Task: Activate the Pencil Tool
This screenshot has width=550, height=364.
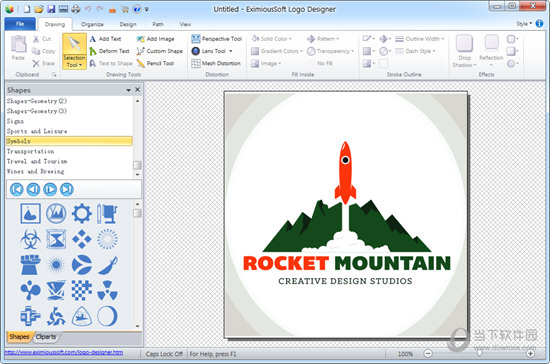Action: [155, 63]
